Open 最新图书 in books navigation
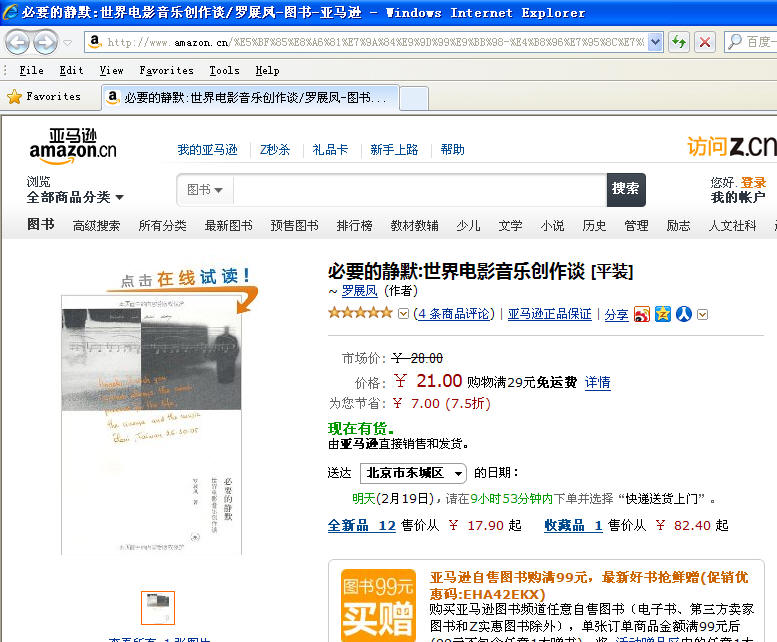The width and height of the screenshot is (777, 642). click(228, 226)
